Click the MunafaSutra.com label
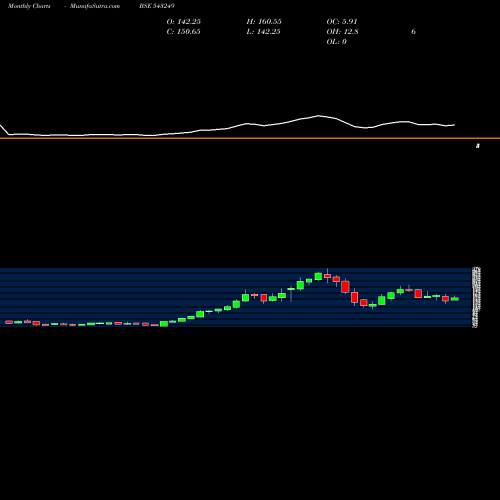Image resolution: width=500 pixels, height=500 pixels. coord(95,6)
